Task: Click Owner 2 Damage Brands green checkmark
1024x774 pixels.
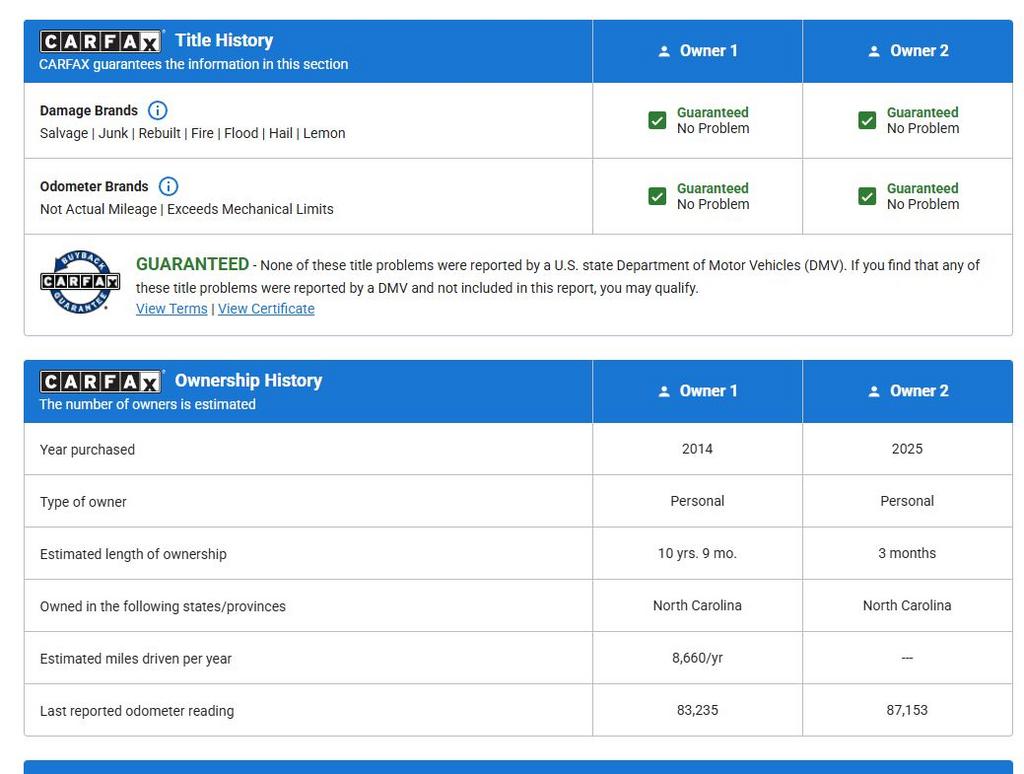Action: (x=867, y=121)
